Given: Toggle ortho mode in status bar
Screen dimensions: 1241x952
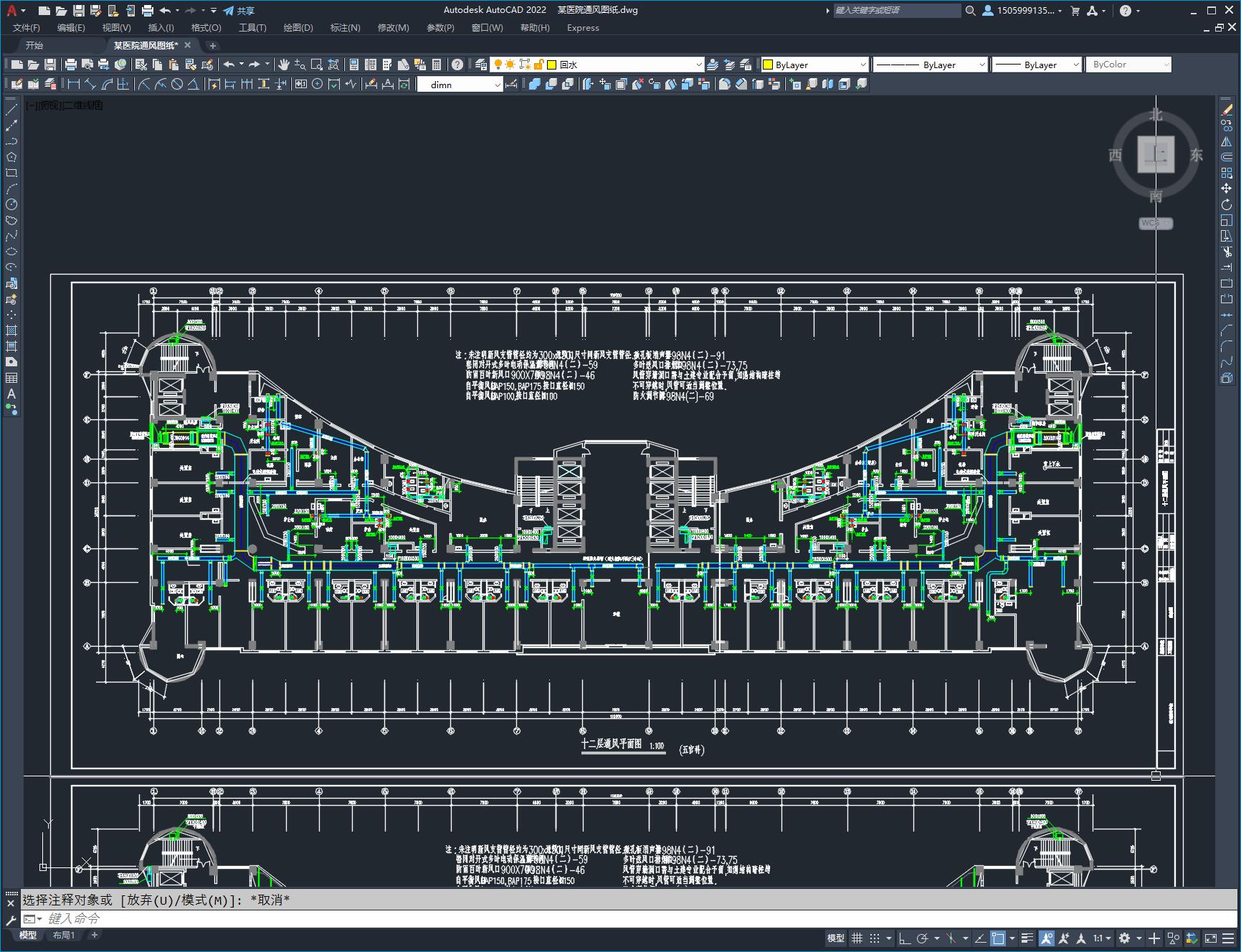Looking at the screenshot, I should click(905, 938).
